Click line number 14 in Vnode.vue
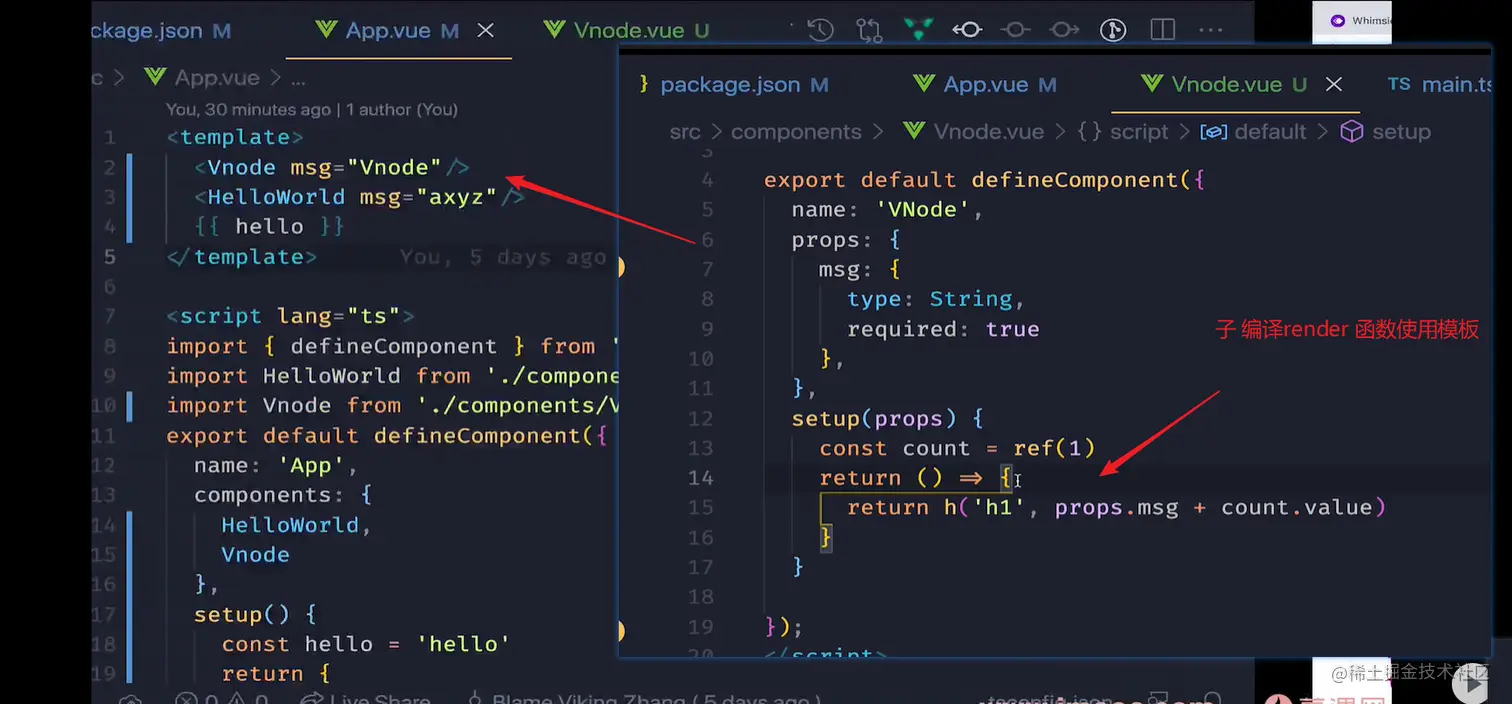Viewport: 1512px width, 704px height. (x=701, y=478)
